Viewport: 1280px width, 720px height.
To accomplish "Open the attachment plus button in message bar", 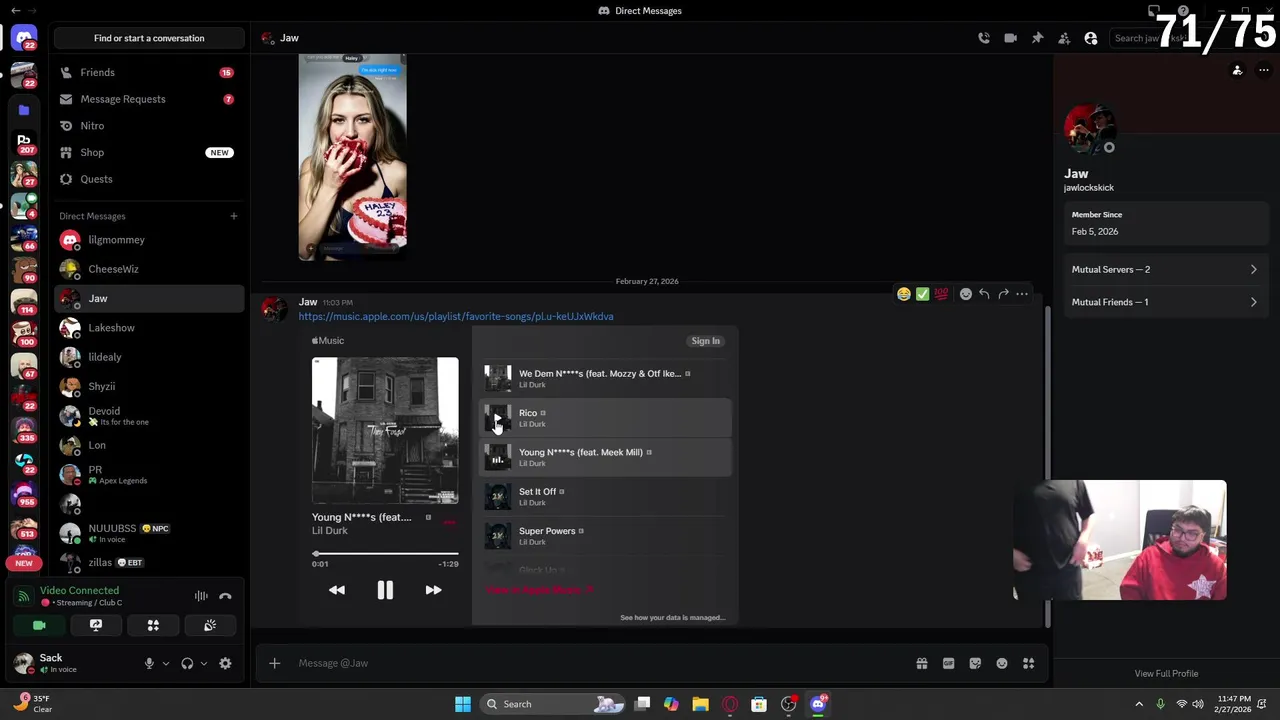I will coord(274,663).
